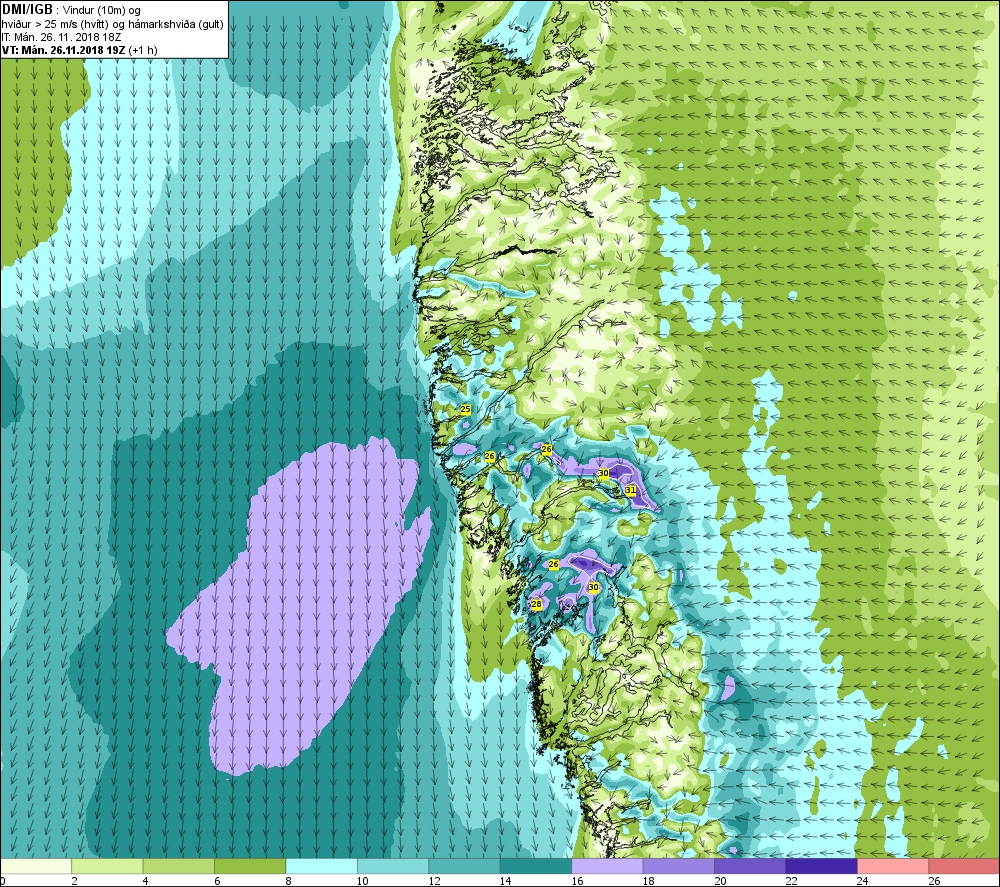Click the legend scale number 22
The width and height of the screenshot is (1000, 887).
coord(791,881)
